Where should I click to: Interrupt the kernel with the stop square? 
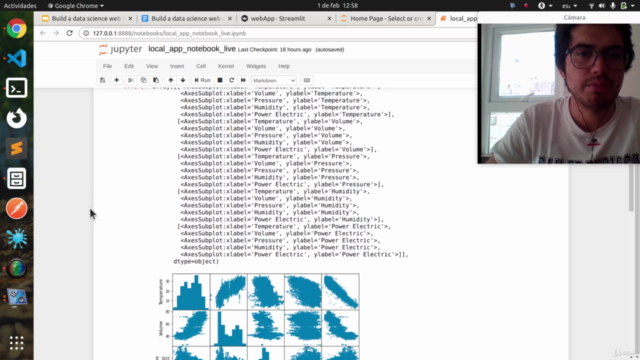pos(220,80)
